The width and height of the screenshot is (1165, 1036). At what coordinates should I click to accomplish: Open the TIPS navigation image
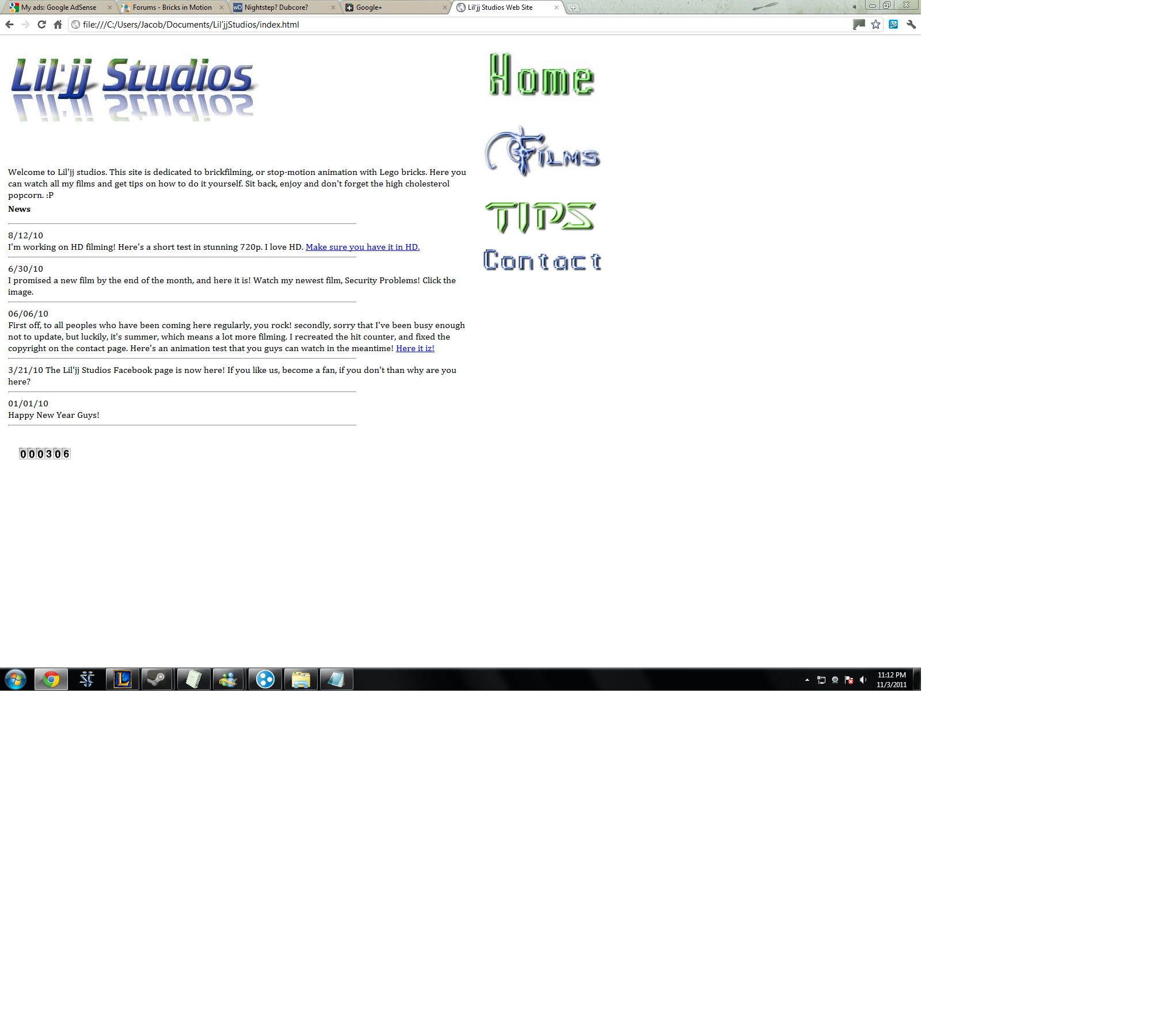540,217
